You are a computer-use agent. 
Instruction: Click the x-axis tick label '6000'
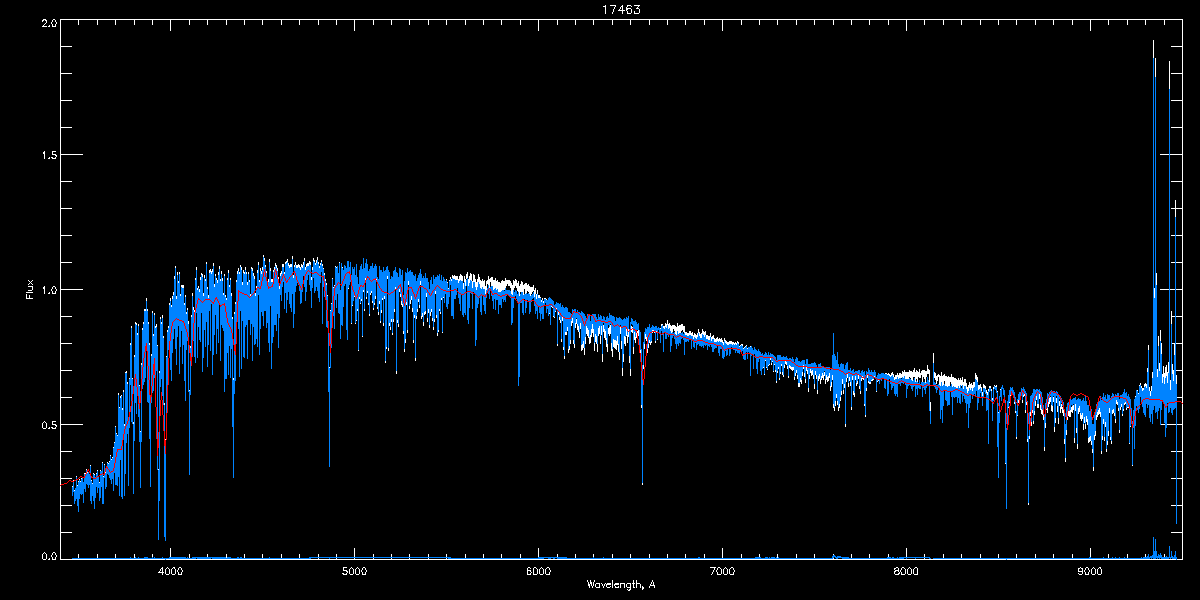[x=539, y=572]
